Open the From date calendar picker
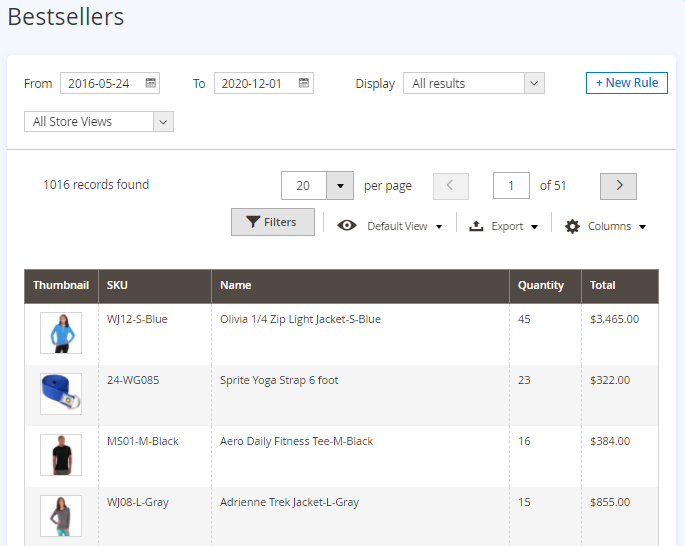Image resolution: width=685 pixels, height=546 pixels. pyautogui.click(x=151, y=83)
